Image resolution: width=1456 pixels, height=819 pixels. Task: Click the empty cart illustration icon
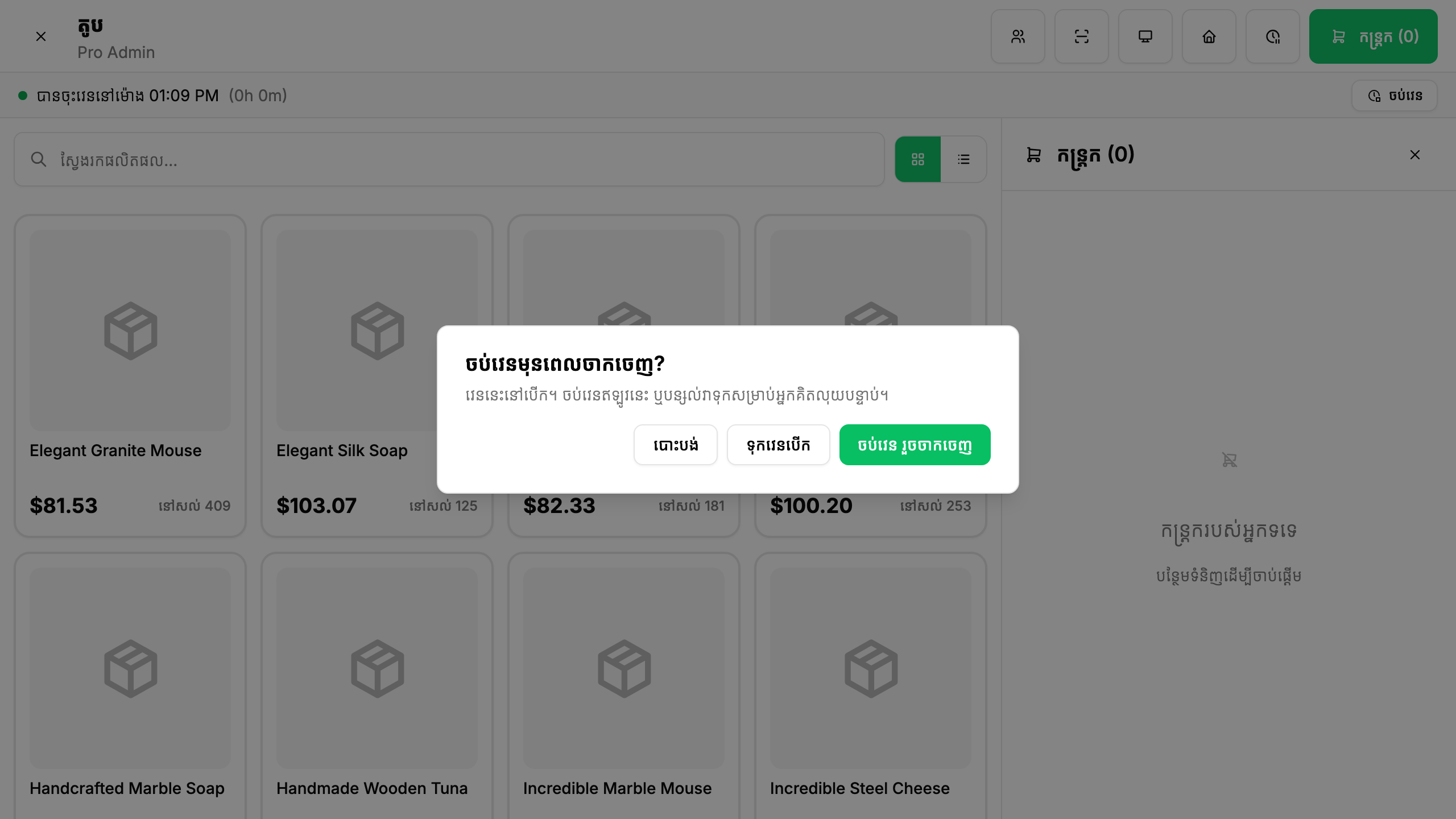(x=1229, y=460)
